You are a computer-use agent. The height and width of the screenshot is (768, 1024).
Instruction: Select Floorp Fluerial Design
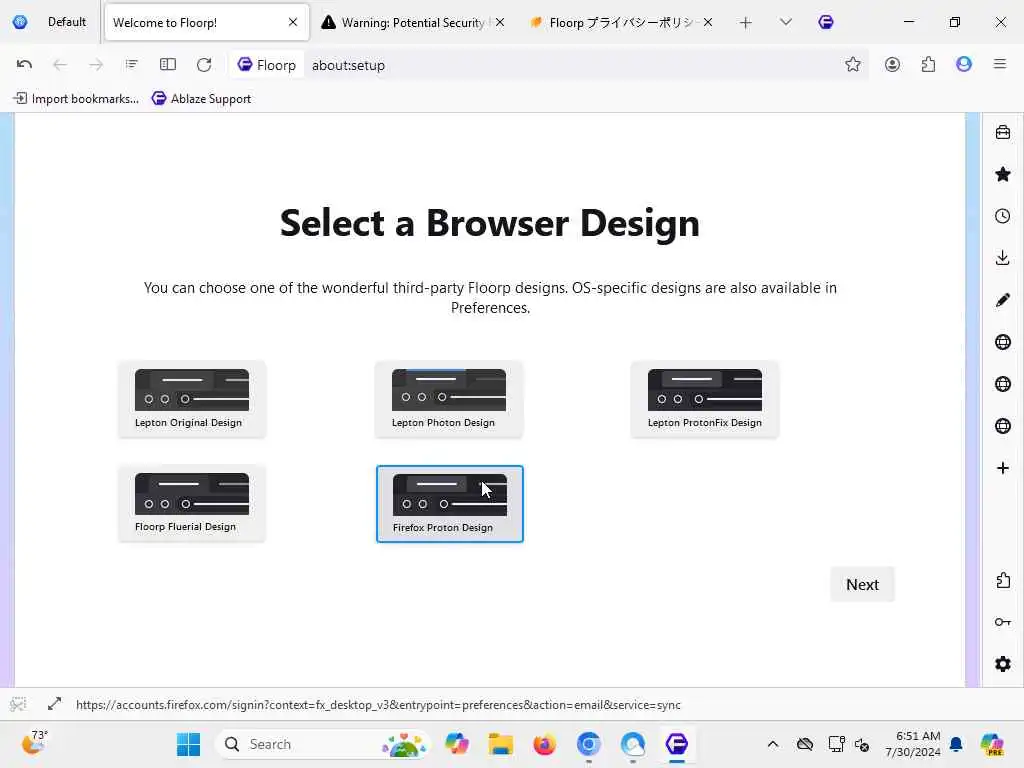(x=192, y=504)
